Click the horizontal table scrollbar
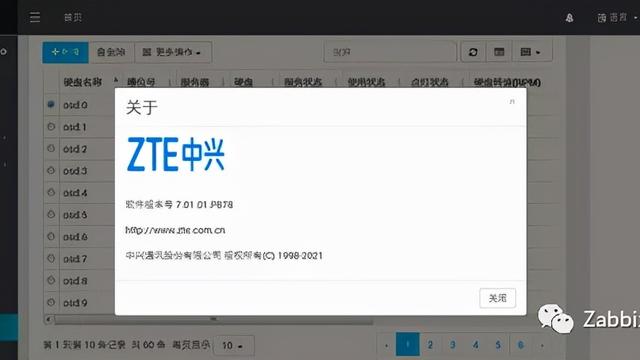 click(x=213, y=320)
